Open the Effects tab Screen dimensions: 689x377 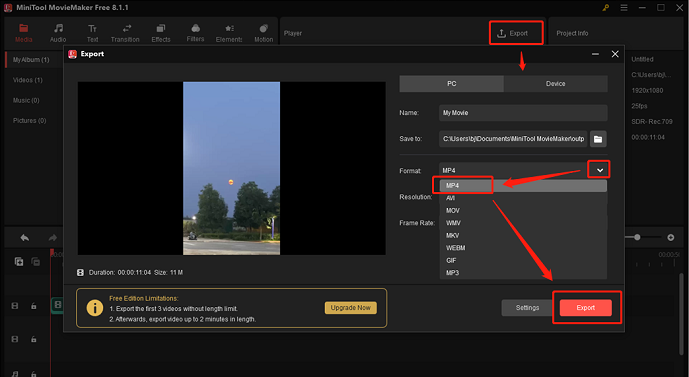[x=161, y=33]
